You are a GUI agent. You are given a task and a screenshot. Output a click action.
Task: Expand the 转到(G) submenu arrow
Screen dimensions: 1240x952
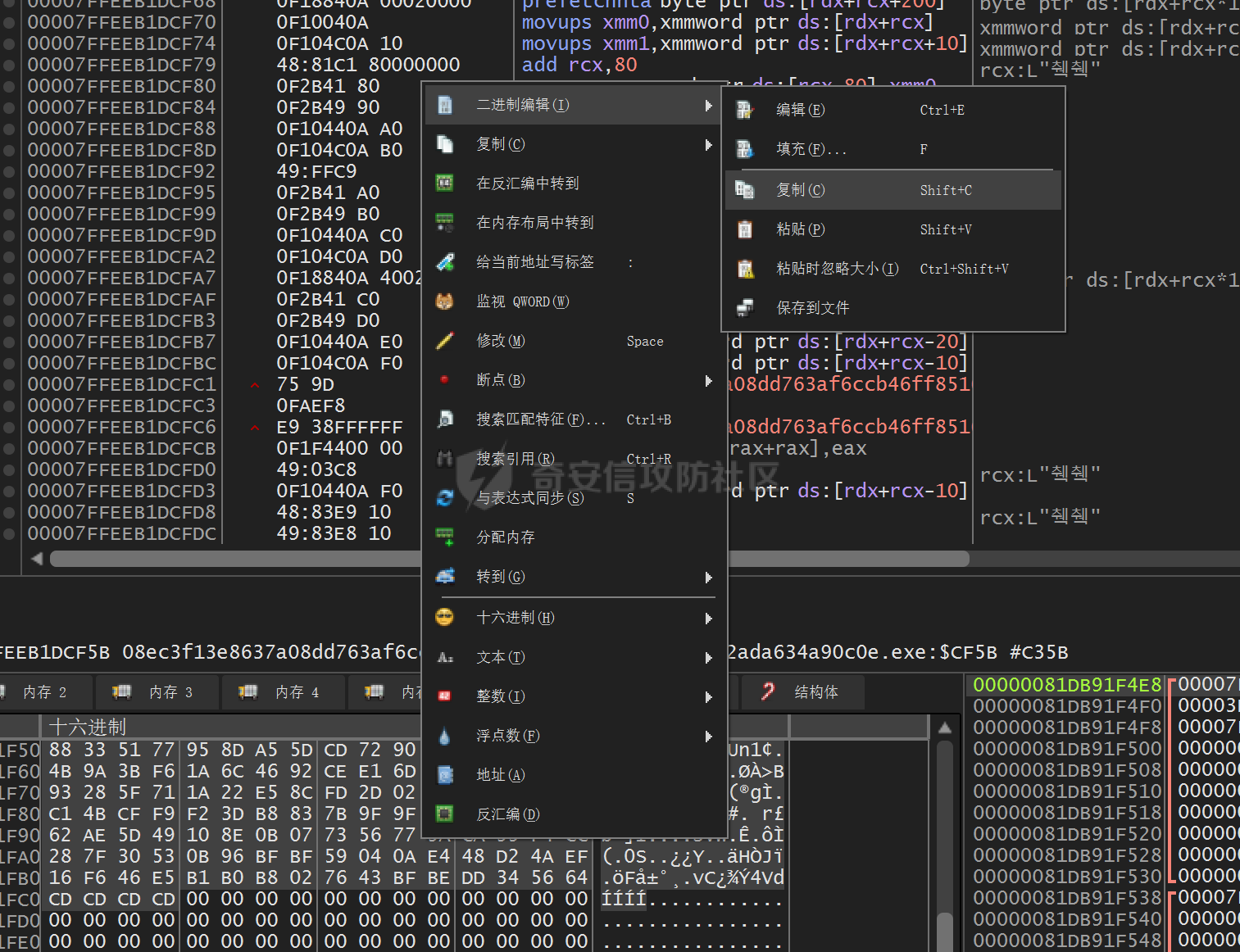point(708,578)
